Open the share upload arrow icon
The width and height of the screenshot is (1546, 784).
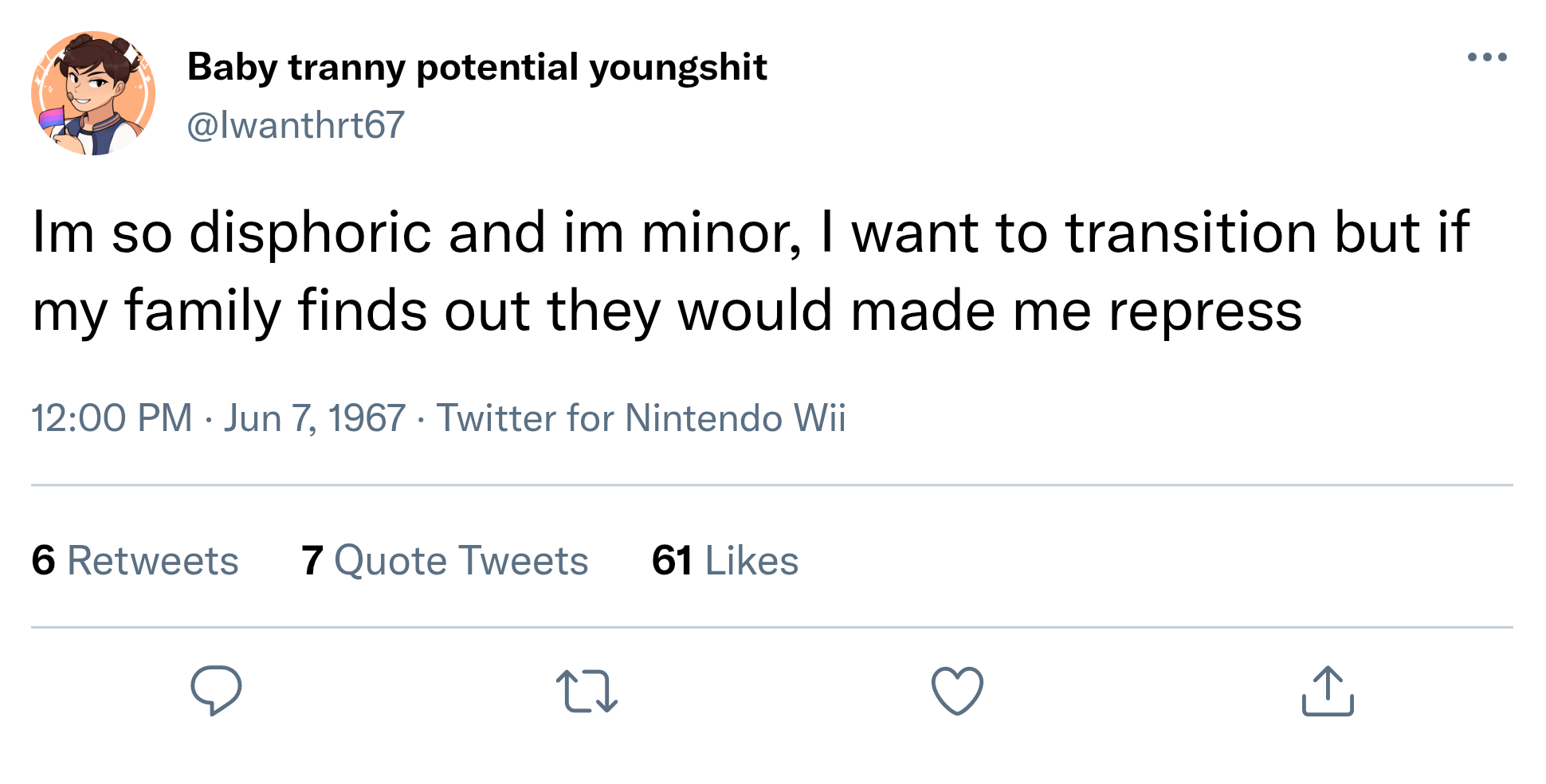[1328, 691]
